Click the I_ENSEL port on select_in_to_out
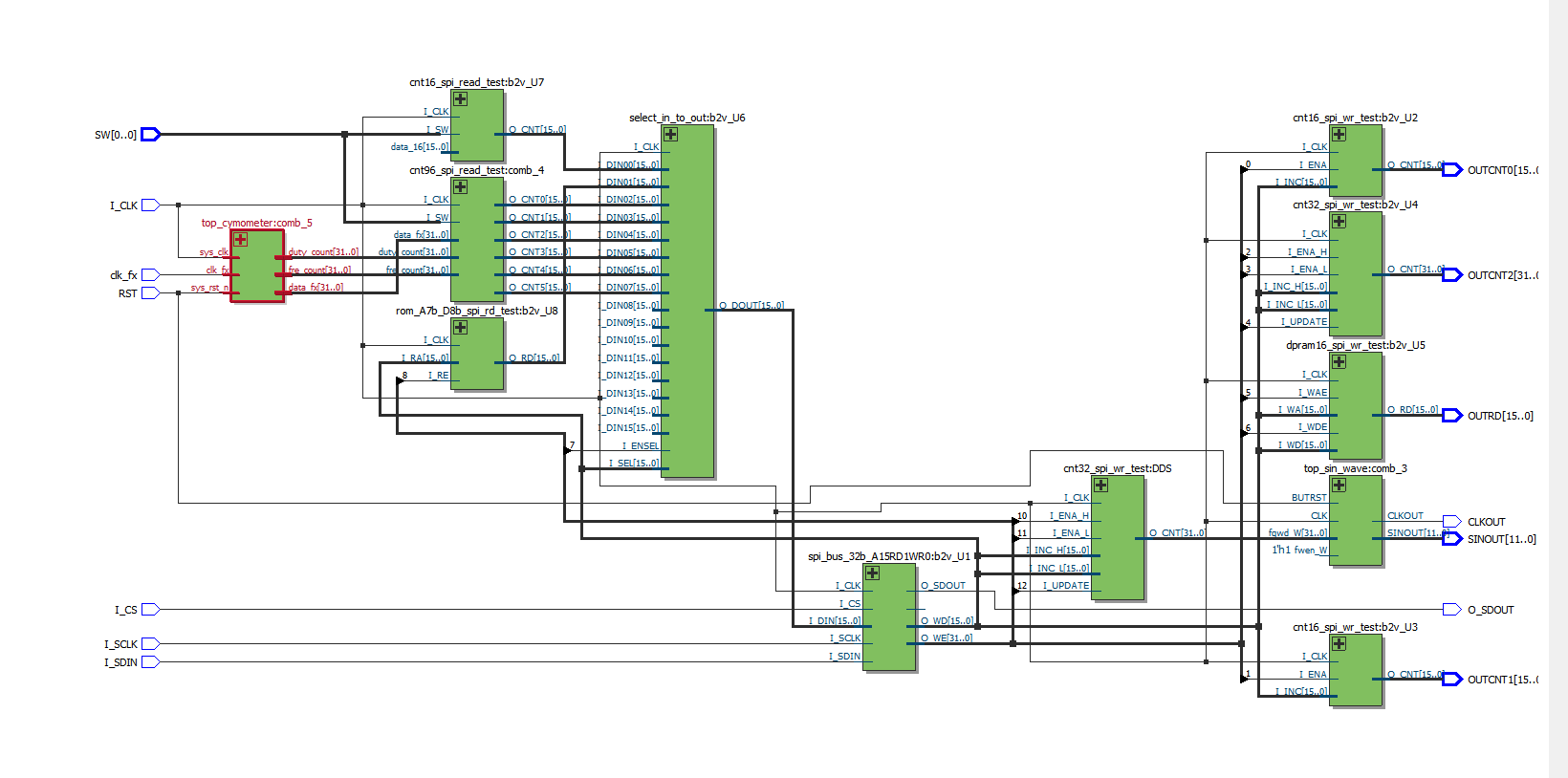The height and width of the screenshot is (778, 1568). 641,446
